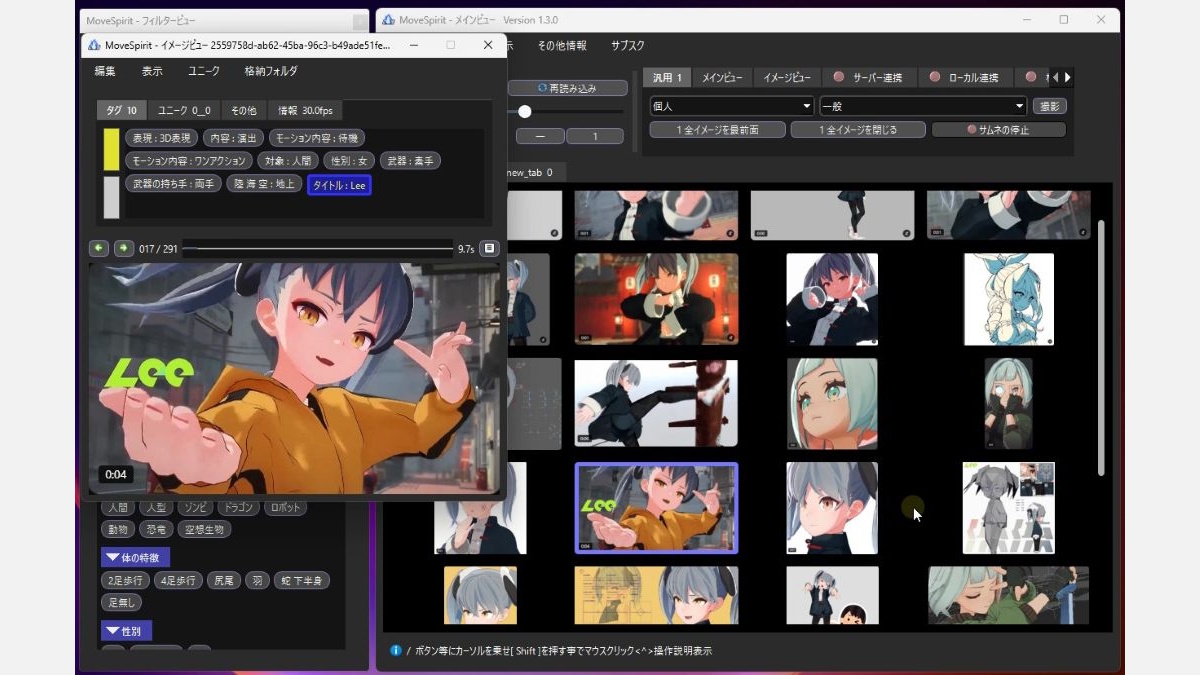Switch to the ユニーク 0_0 tab
This screenshot has width=1200, height=675.
[x=185, y=110]
